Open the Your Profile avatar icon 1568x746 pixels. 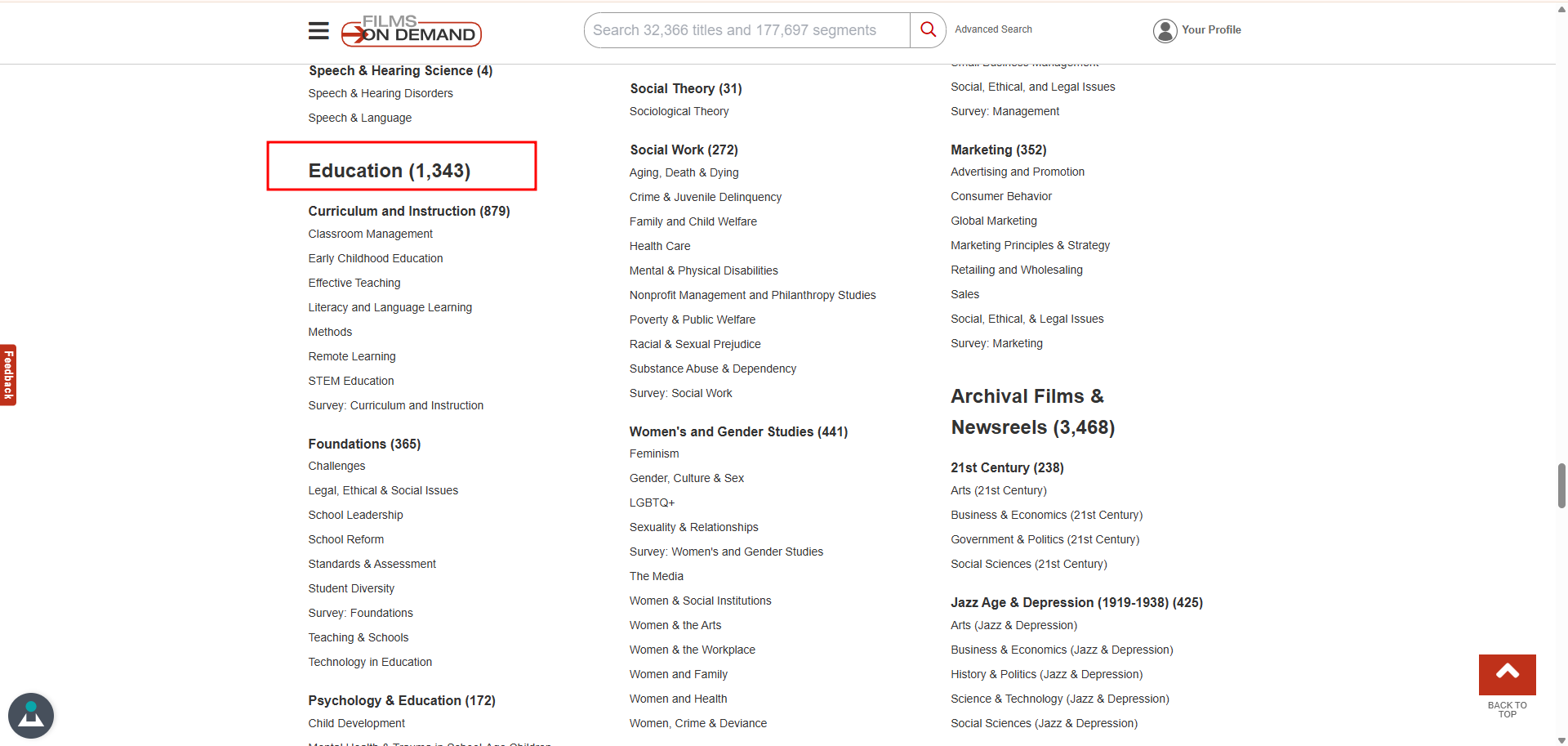(1165, 30)
